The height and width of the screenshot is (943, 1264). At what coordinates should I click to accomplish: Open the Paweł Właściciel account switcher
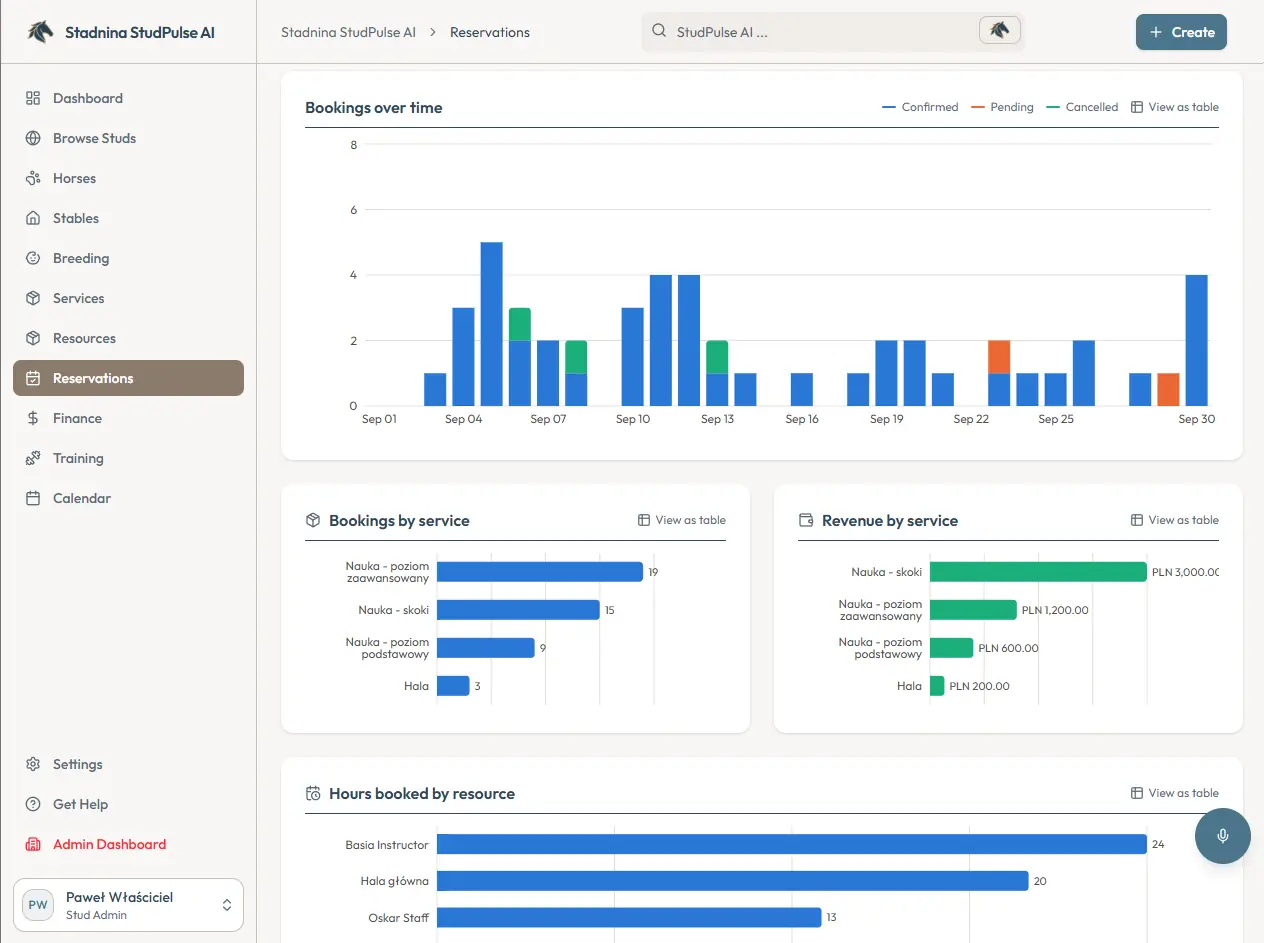[x=128, y=905]
